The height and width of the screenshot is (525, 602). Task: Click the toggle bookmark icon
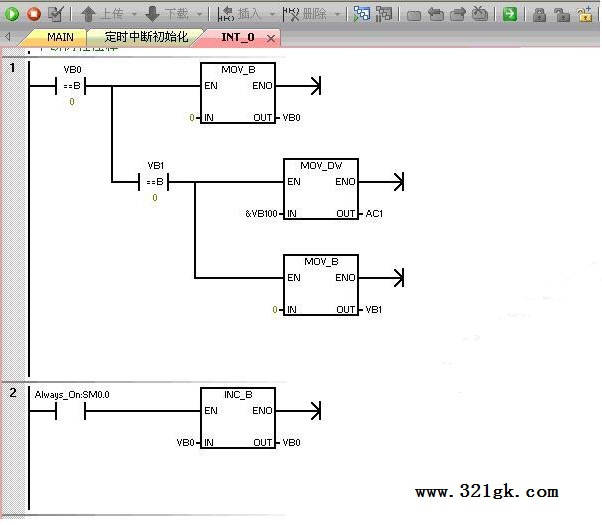point(413,15)
